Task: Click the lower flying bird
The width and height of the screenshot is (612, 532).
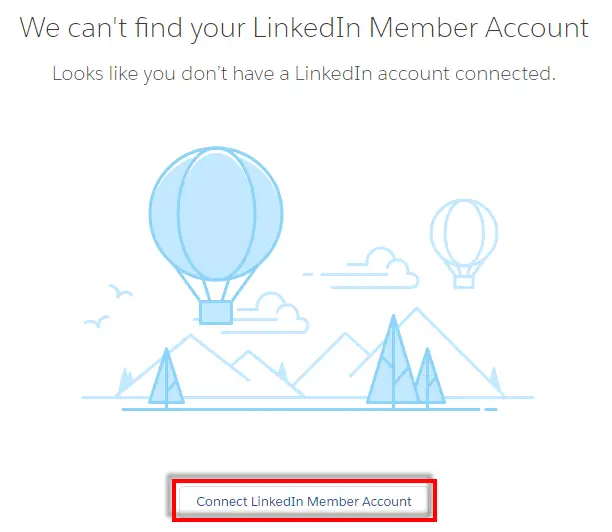Action: [x=96, y=321]
